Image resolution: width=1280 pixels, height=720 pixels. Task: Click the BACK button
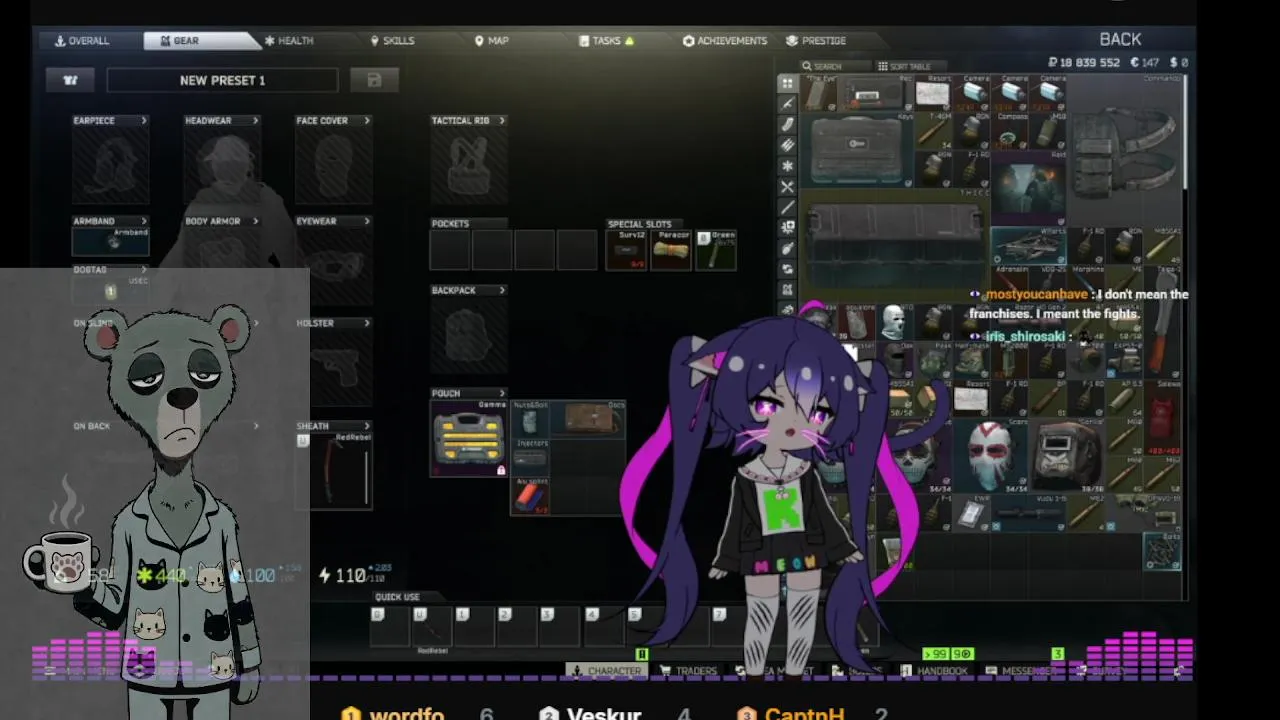point(1120,39)
